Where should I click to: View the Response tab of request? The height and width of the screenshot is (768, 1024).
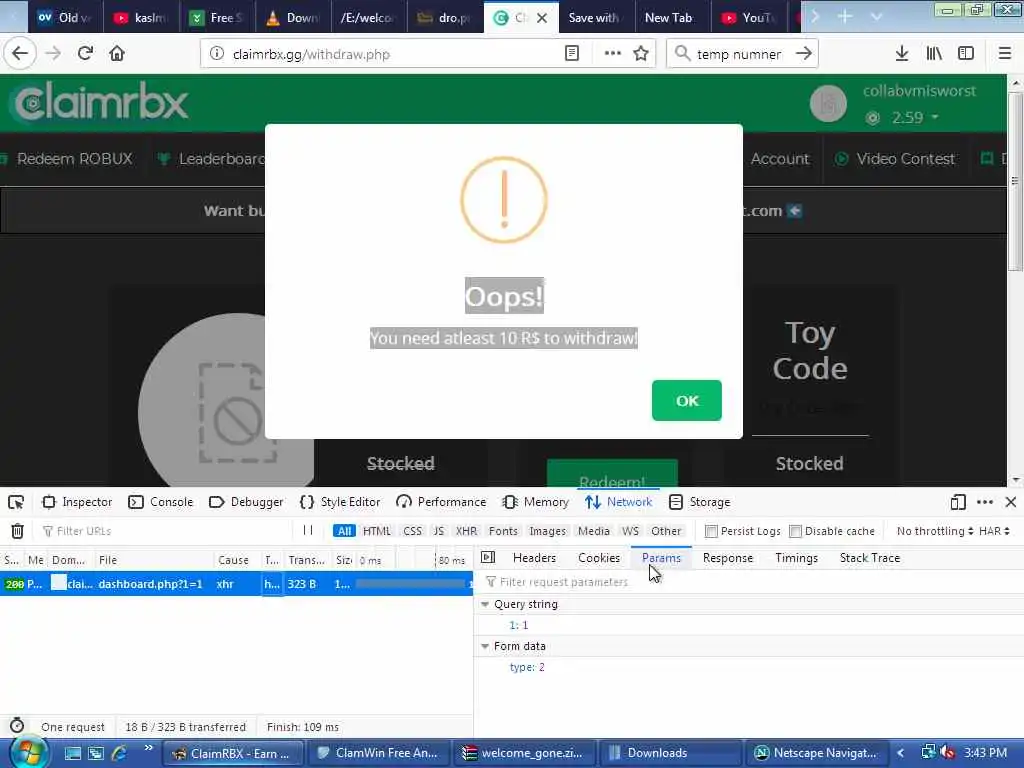pyautogui.click(x=728, y=558)
